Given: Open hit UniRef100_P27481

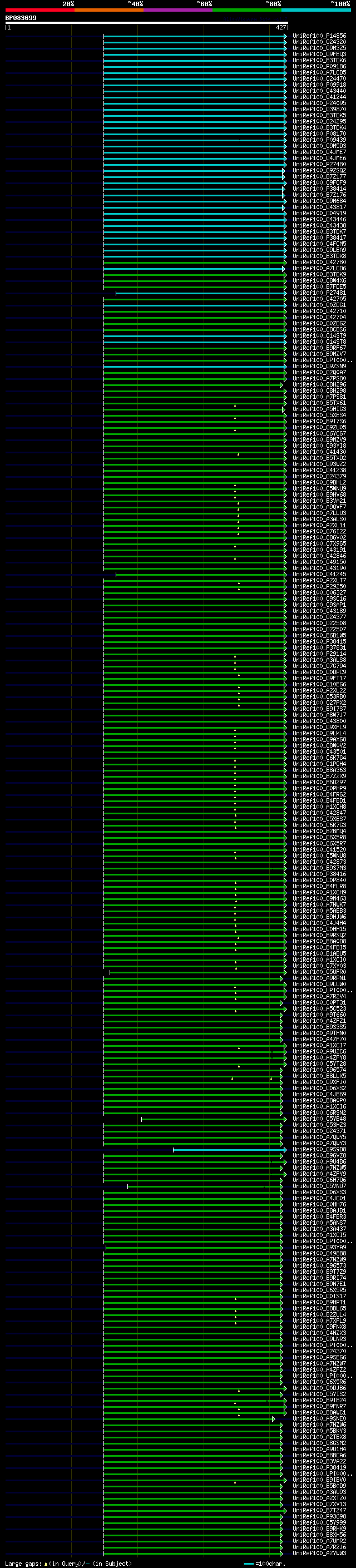Looking at the screenshot, I should point(319,293).
